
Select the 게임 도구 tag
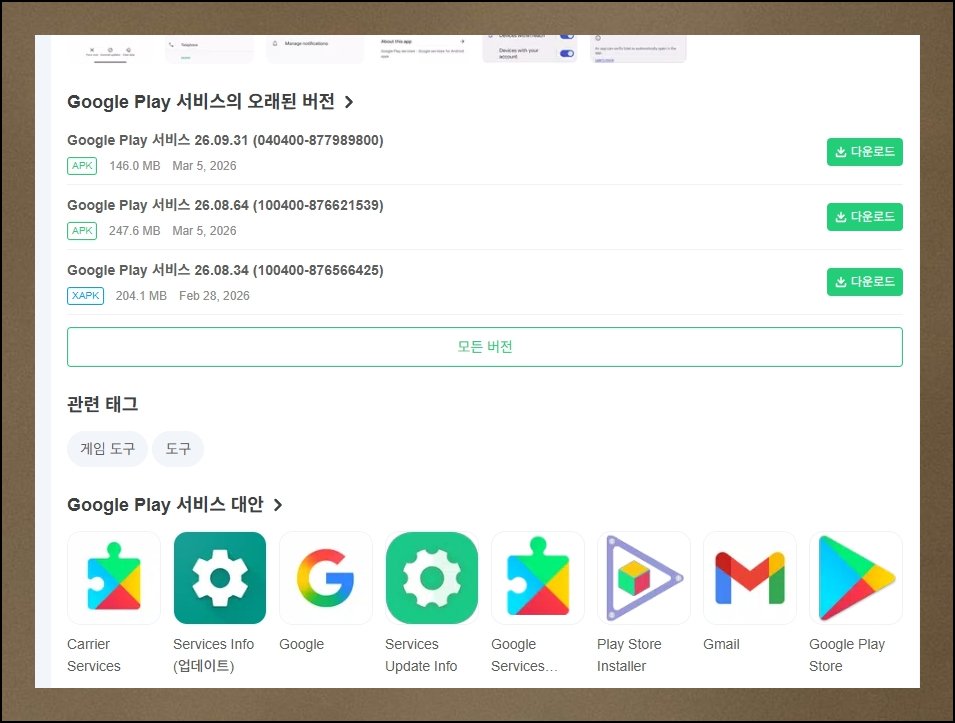[x=107, y=449]
